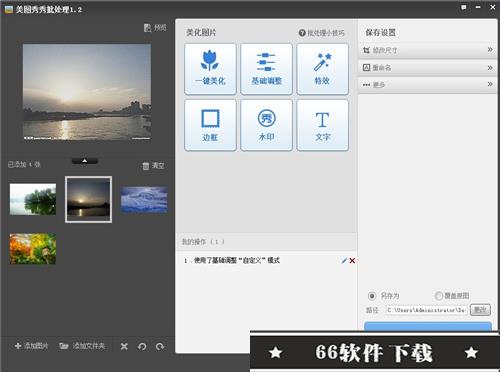Open the 水印 watermark tool
This screenshot has width=500, height=372.
click(266, 125)
